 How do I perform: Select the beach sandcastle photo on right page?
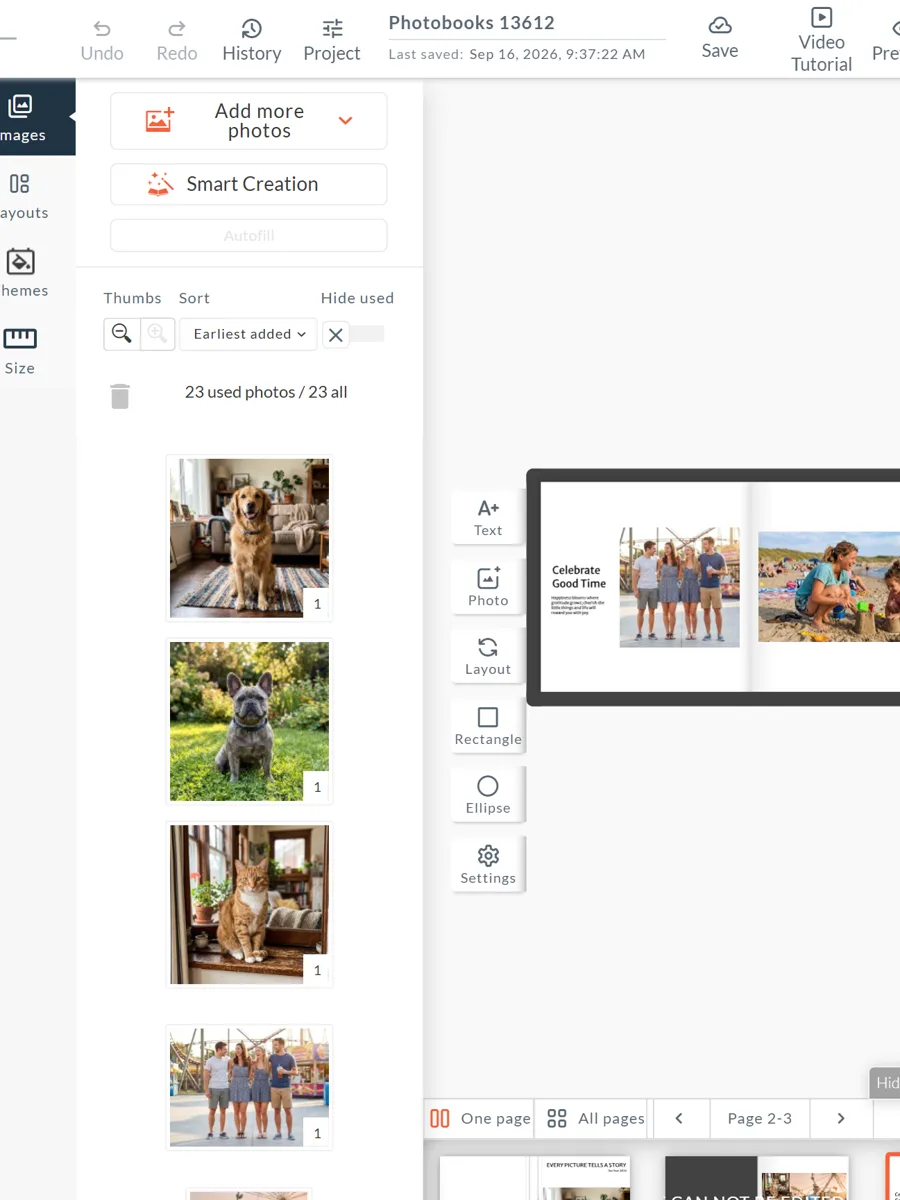[829, 586]
